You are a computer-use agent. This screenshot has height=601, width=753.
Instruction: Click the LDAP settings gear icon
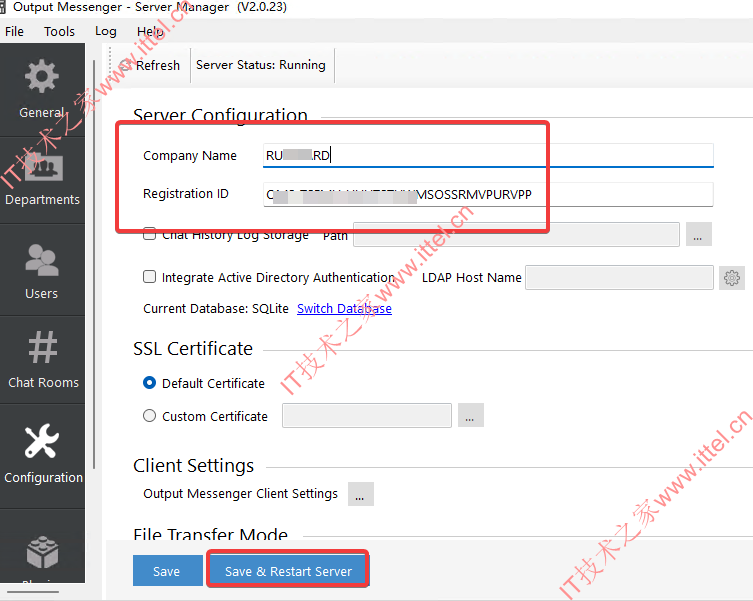[x=731, y=278]
